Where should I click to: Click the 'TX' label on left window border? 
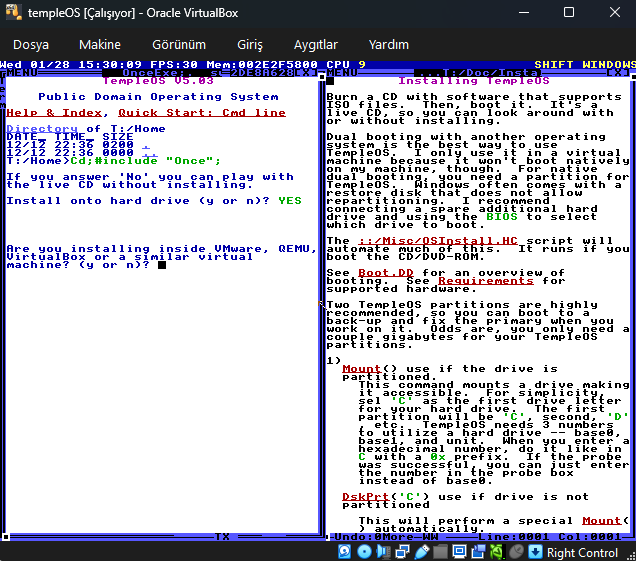222,537
